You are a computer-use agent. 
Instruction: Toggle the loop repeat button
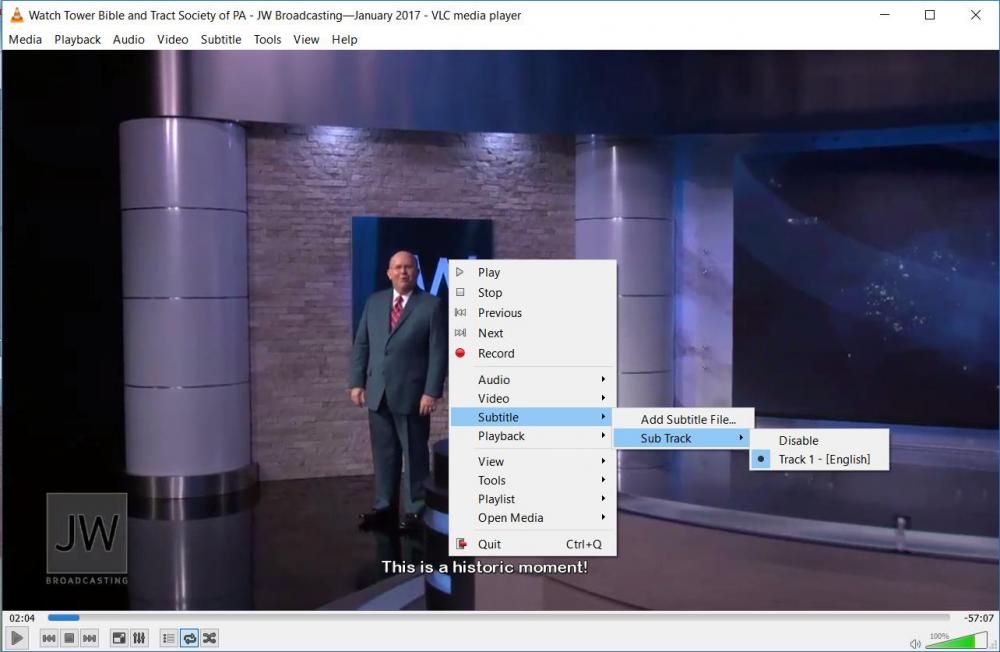(189, 638)
